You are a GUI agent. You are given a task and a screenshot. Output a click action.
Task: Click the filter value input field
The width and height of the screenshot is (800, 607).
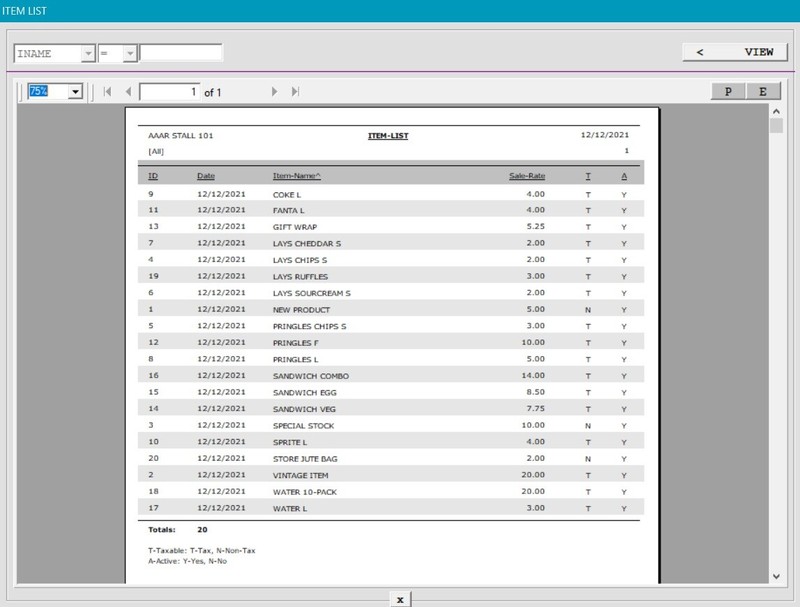(181, 53)
